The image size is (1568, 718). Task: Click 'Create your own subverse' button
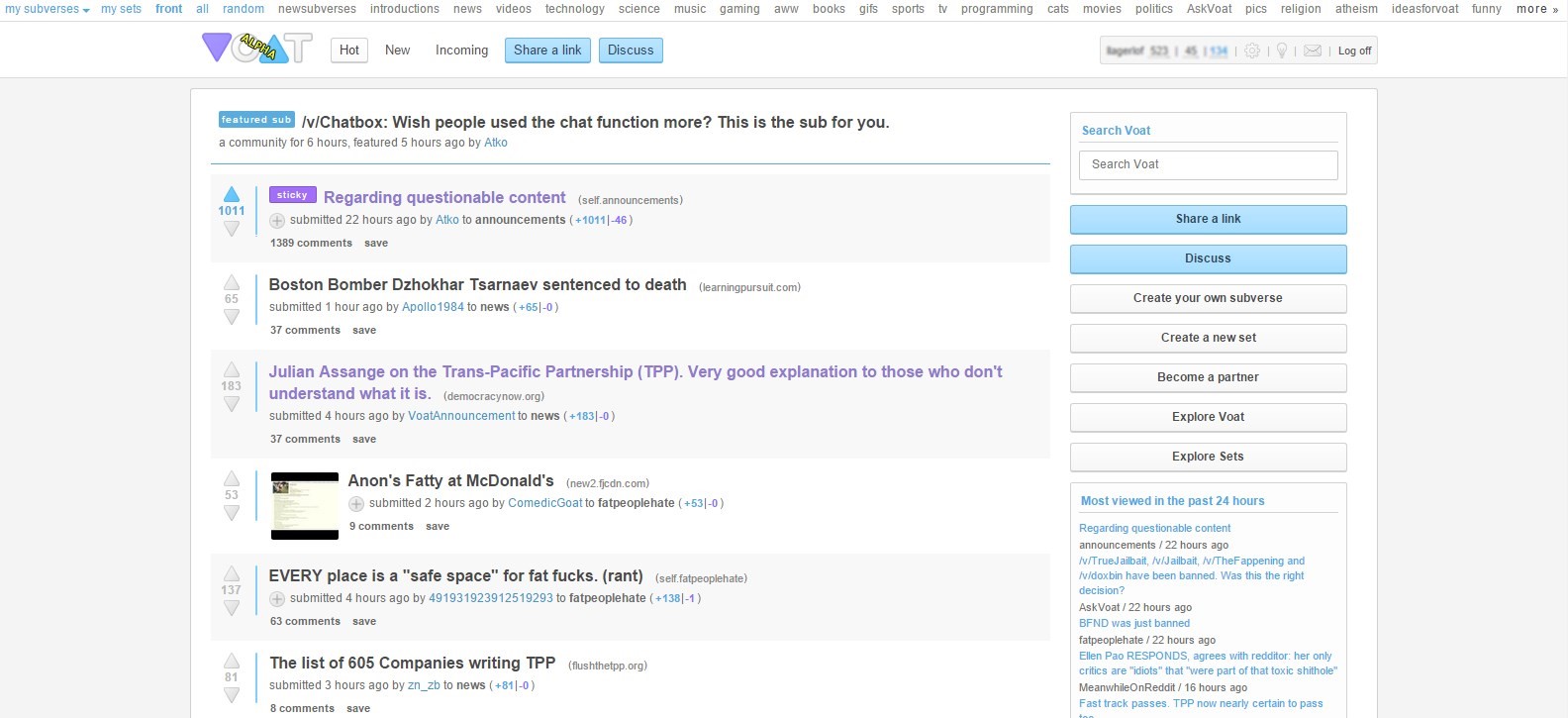point(1208,298)
